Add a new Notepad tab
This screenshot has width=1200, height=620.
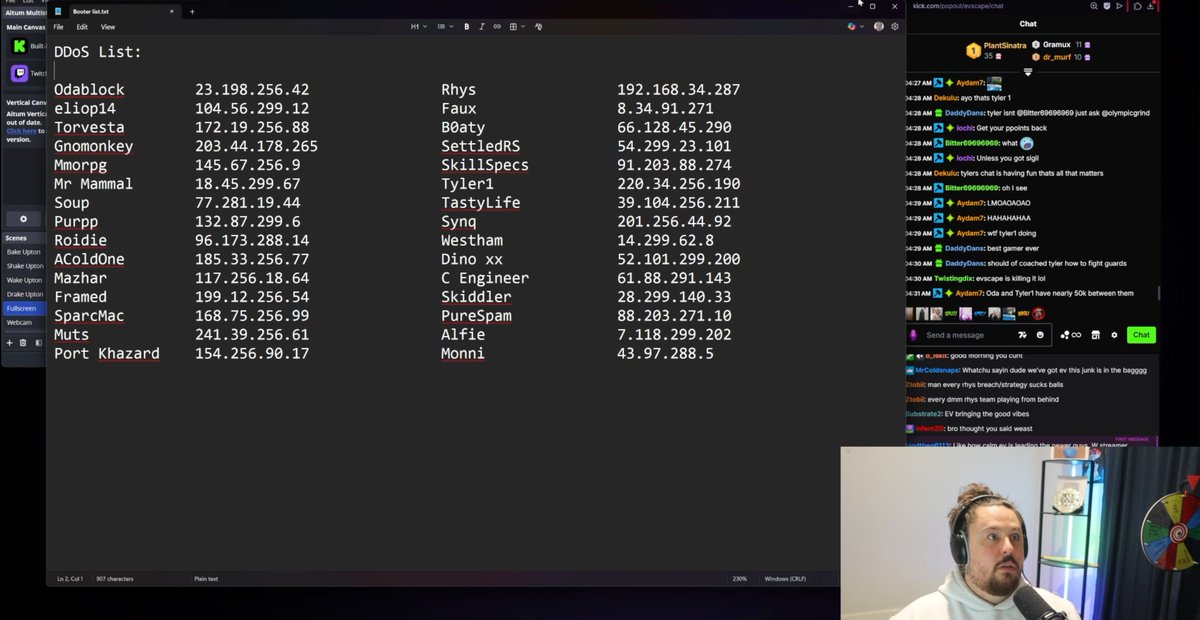[x=192, y=11]
